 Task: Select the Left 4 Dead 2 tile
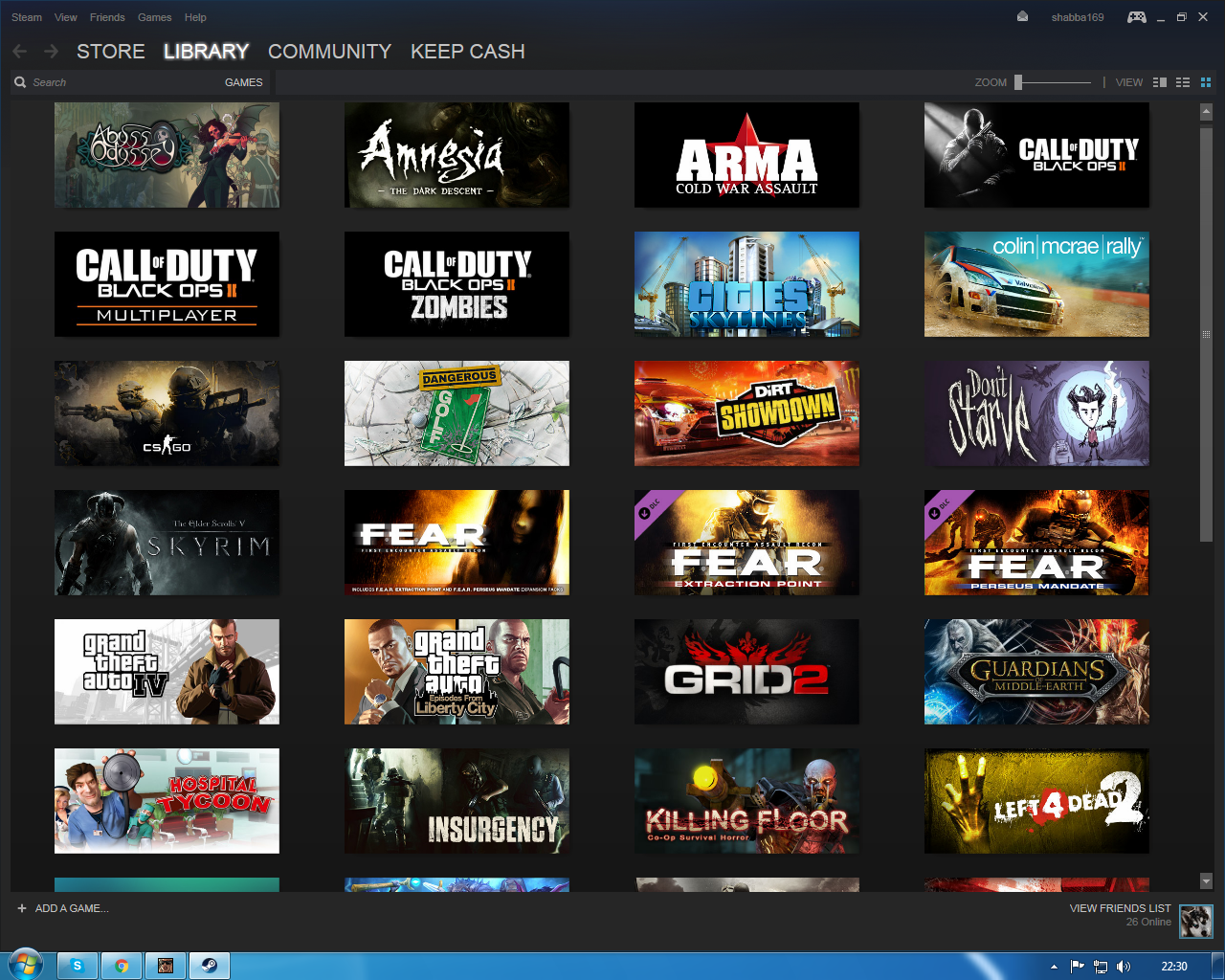[x=1036, y=801]
